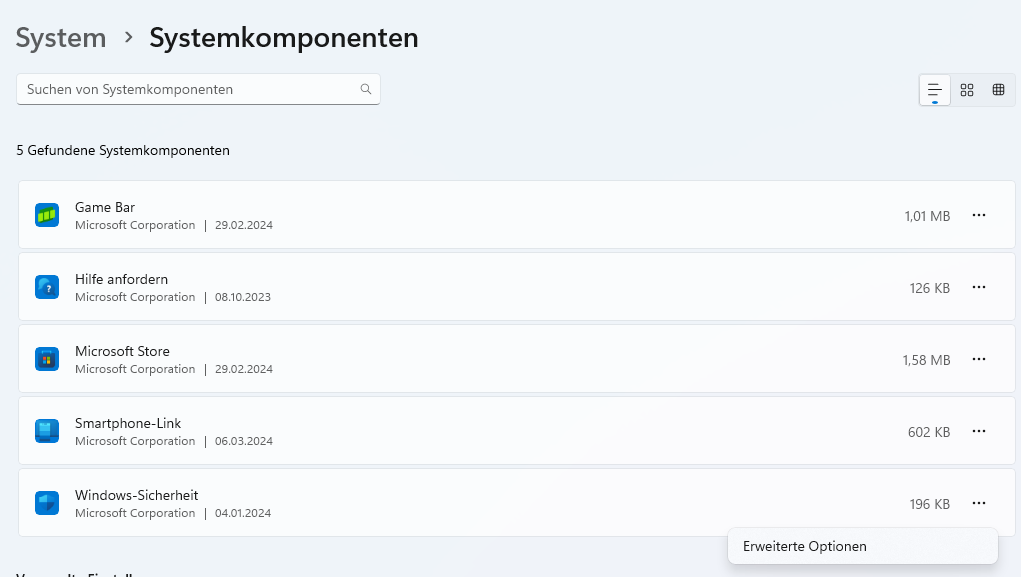Screen dimensions: 1021x577
Task: Open more options for Game Bar
Action: click(979, 215)
